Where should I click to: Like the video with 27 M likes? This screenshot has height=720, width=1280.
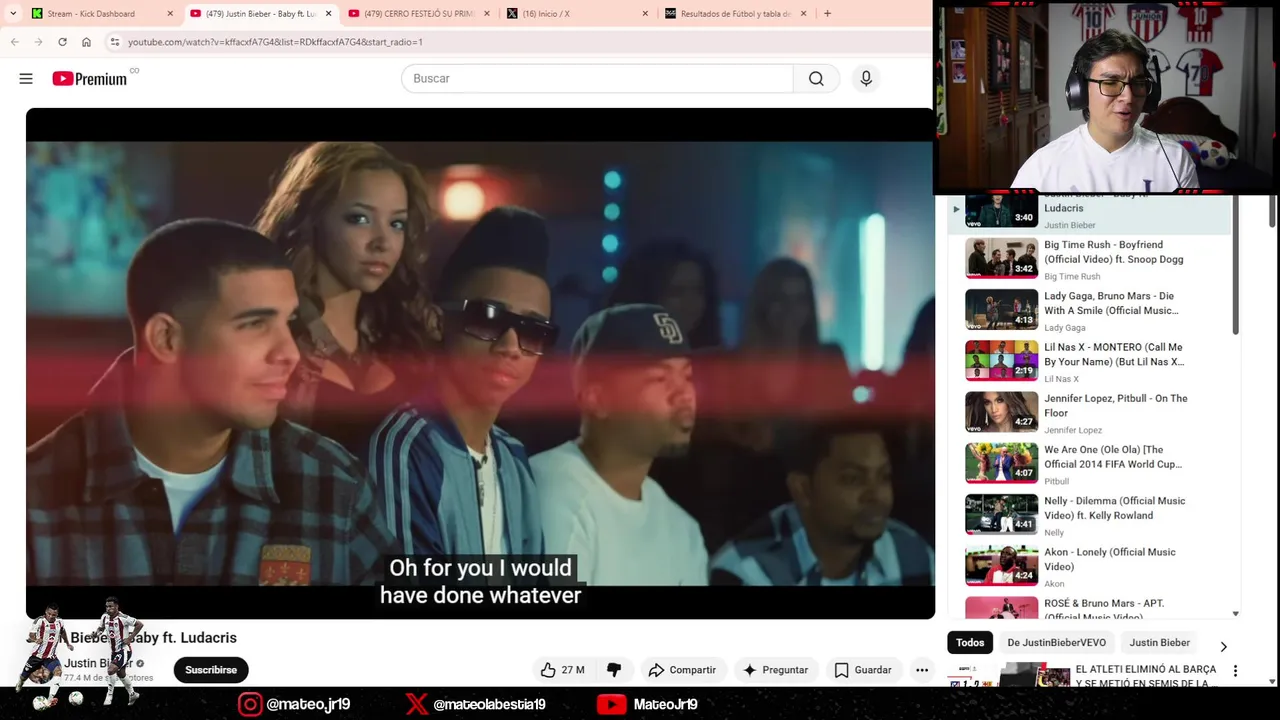(x=562, y=670)
